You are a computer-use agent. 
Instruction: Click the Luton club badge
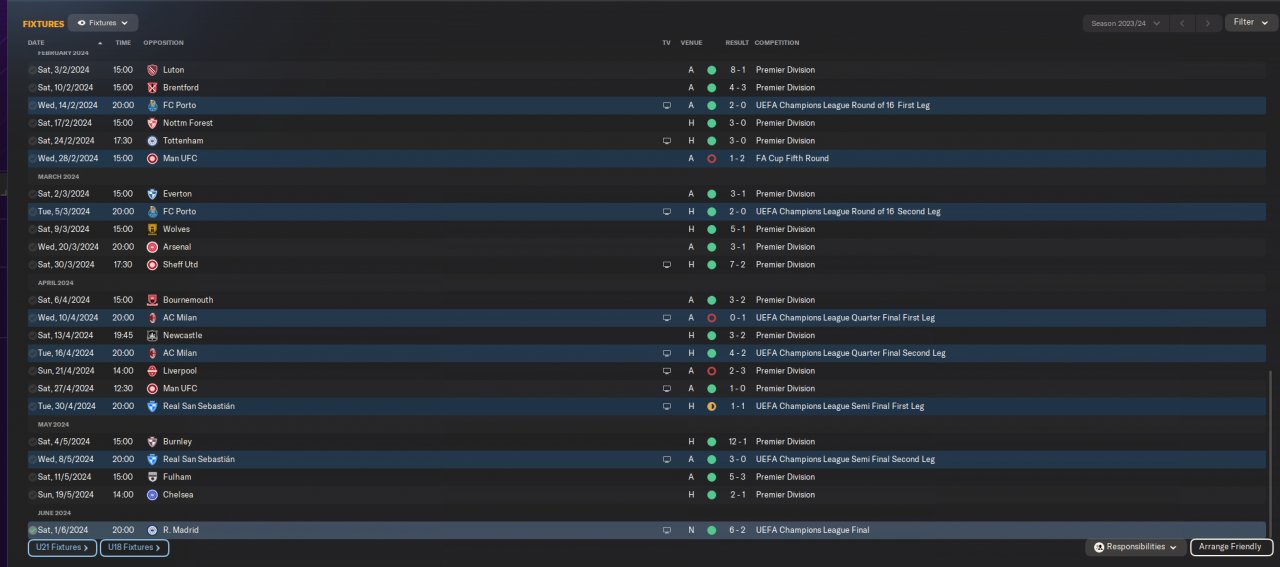pyautogui.click(x=152, y=70)
